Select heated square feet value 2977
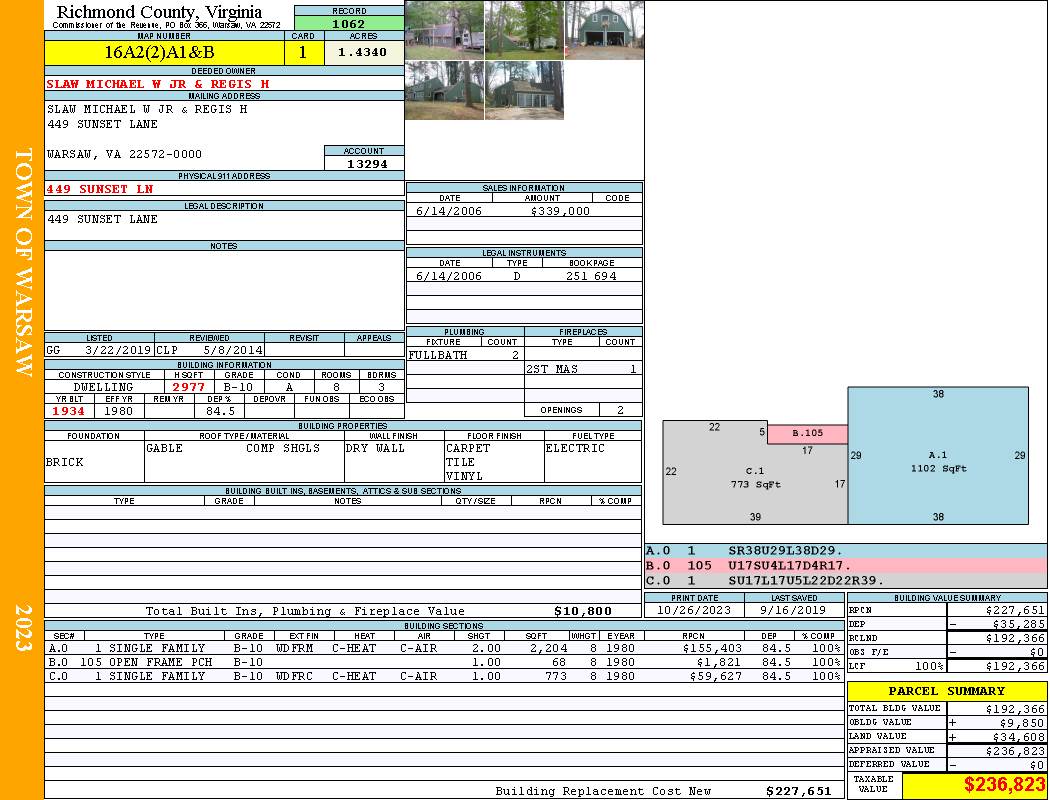Image resolution: width=1050 pixels, height=800 pixels. tap(188, 387)
